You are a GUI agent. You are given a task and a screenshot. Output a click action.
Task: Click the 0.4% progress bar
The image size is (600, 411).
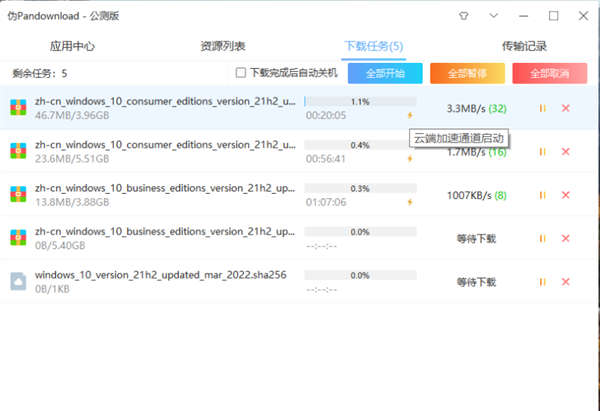click(x=360, y=145)
